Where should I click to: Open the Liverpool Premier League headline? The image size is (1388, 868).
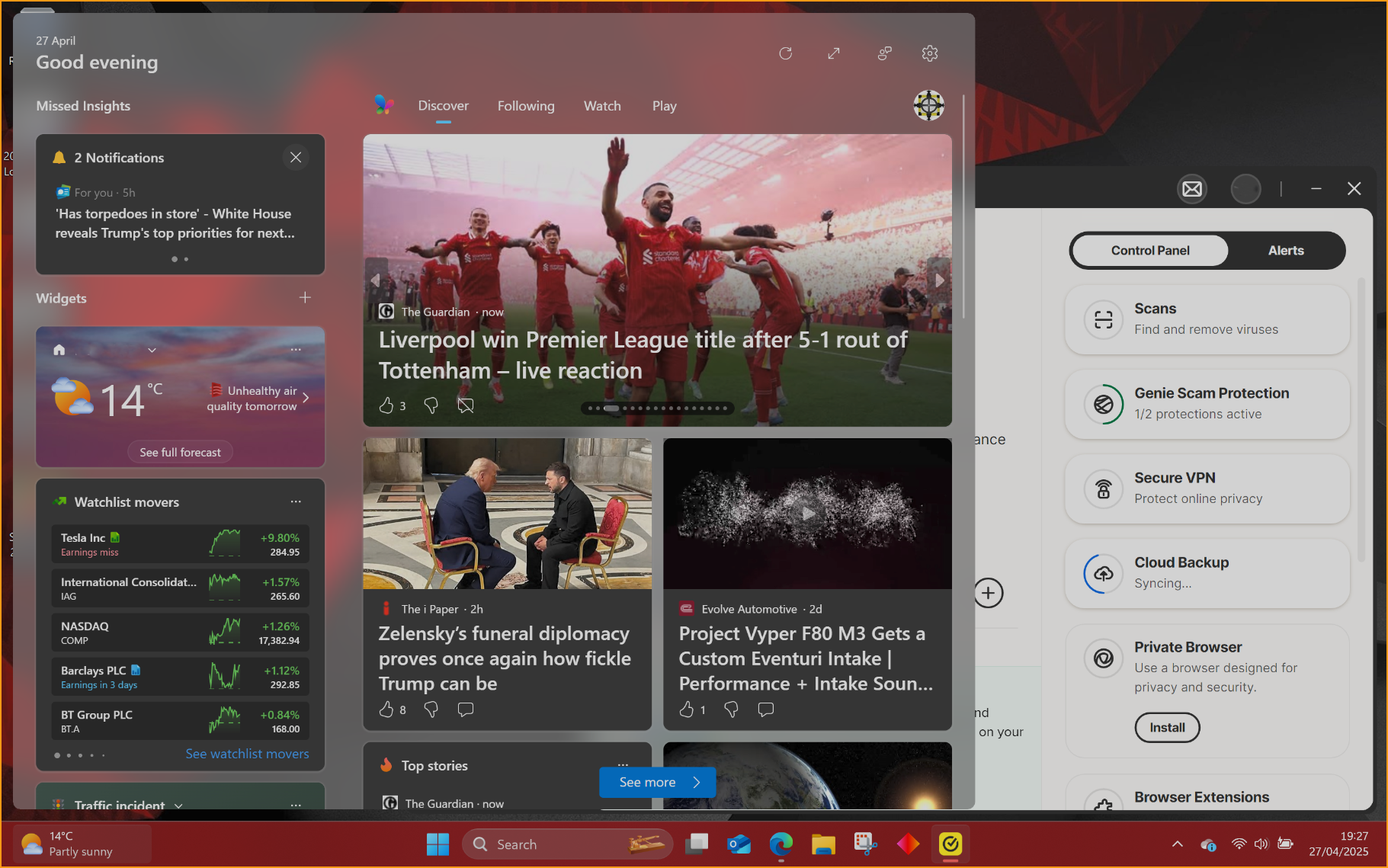643,355
